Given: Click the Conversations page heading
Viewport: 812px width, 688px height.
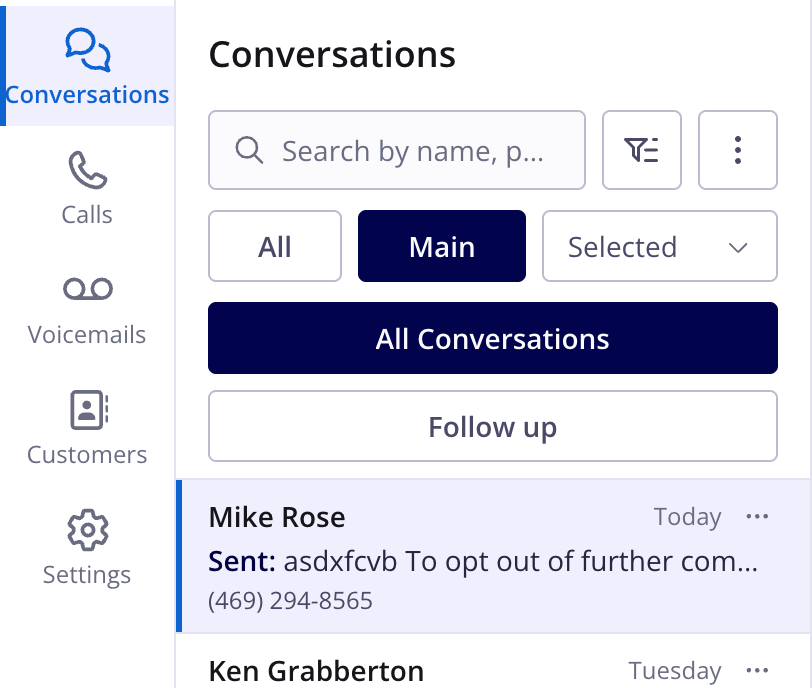Looking at the screenshot, I should (x=332, y=55).
